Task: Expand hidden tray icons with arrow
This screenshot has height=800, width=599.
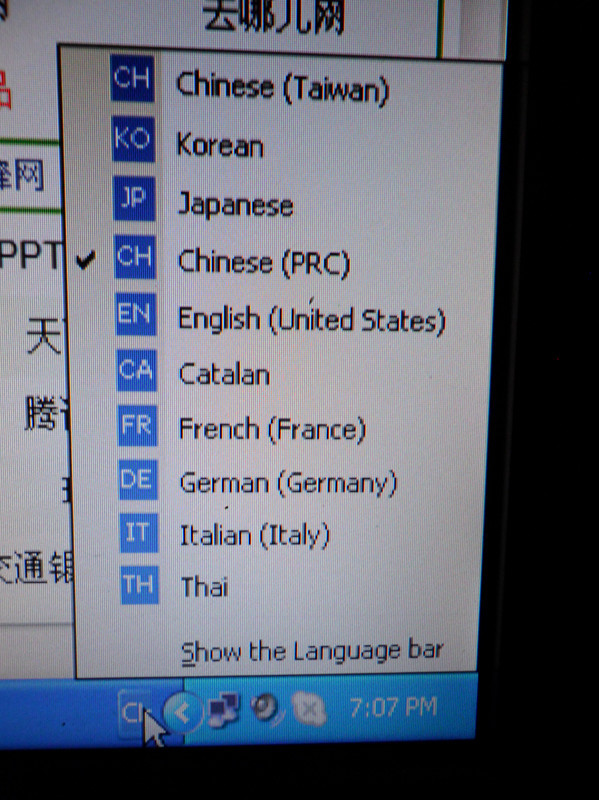Action: tap(183, 712)
